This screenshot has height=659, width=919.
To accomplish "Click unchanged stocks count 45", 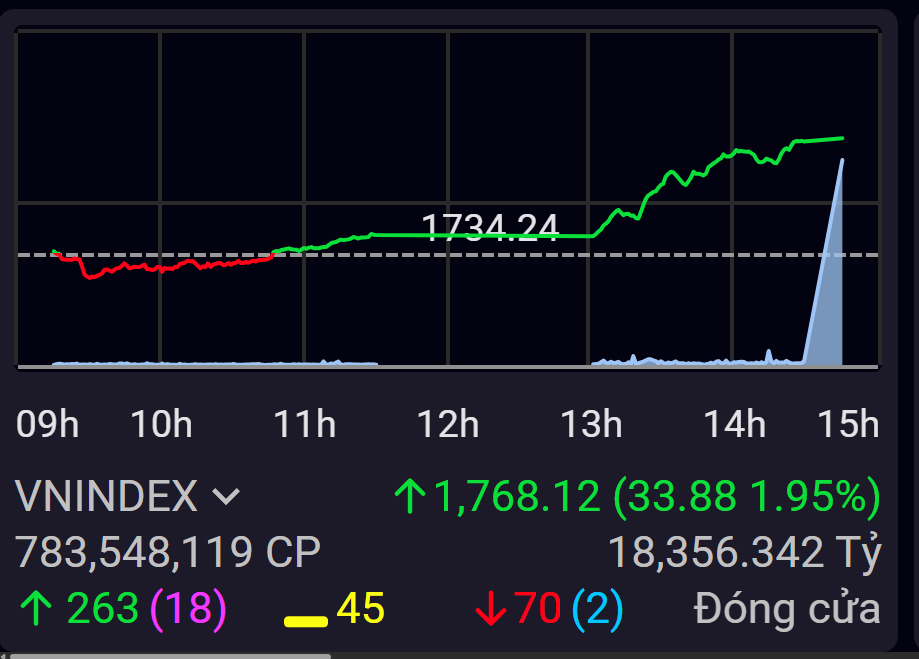I will [x=360, y=608].
